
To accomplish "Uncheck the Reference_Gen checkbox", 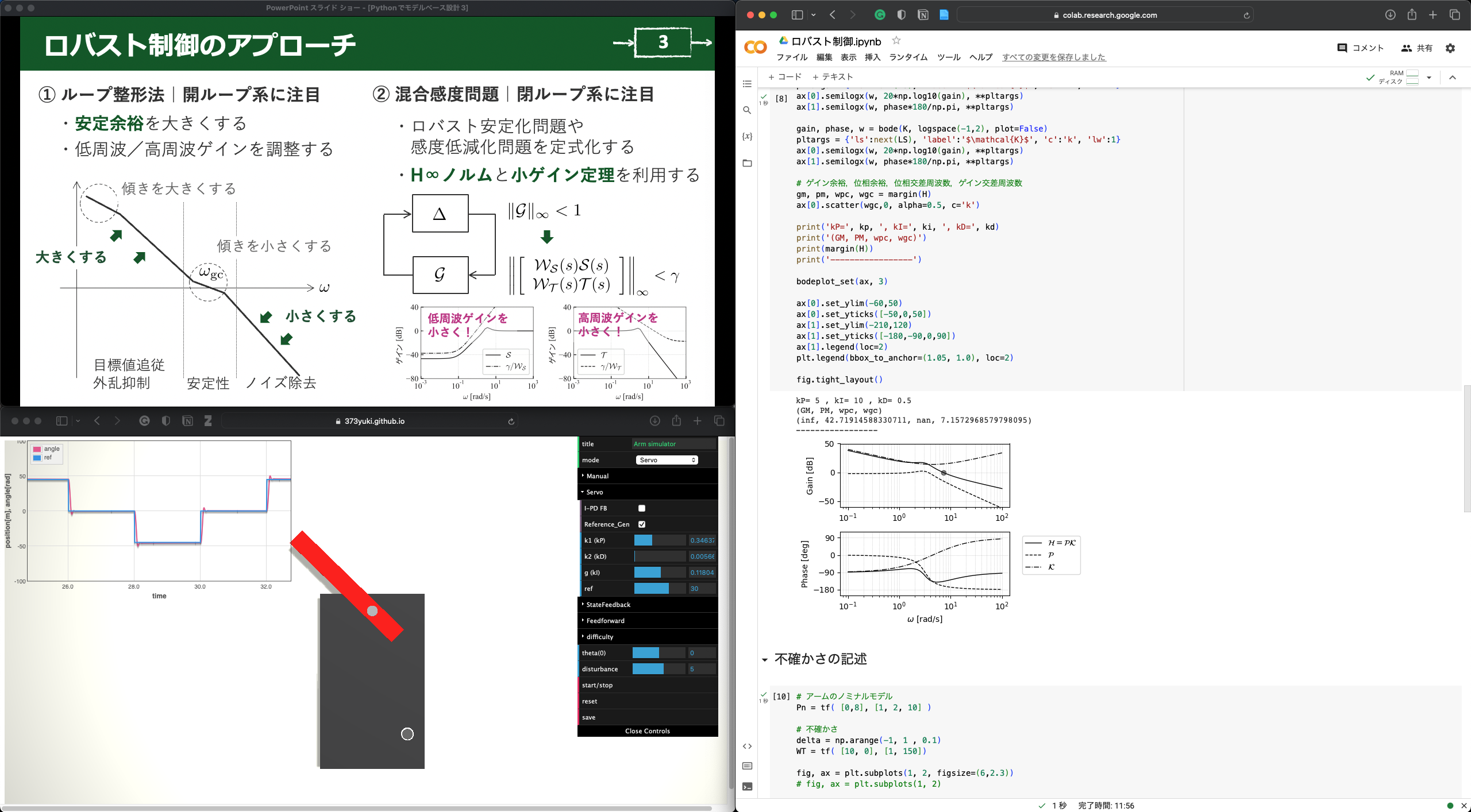I will pyautogui.click(x=642, y=524).
